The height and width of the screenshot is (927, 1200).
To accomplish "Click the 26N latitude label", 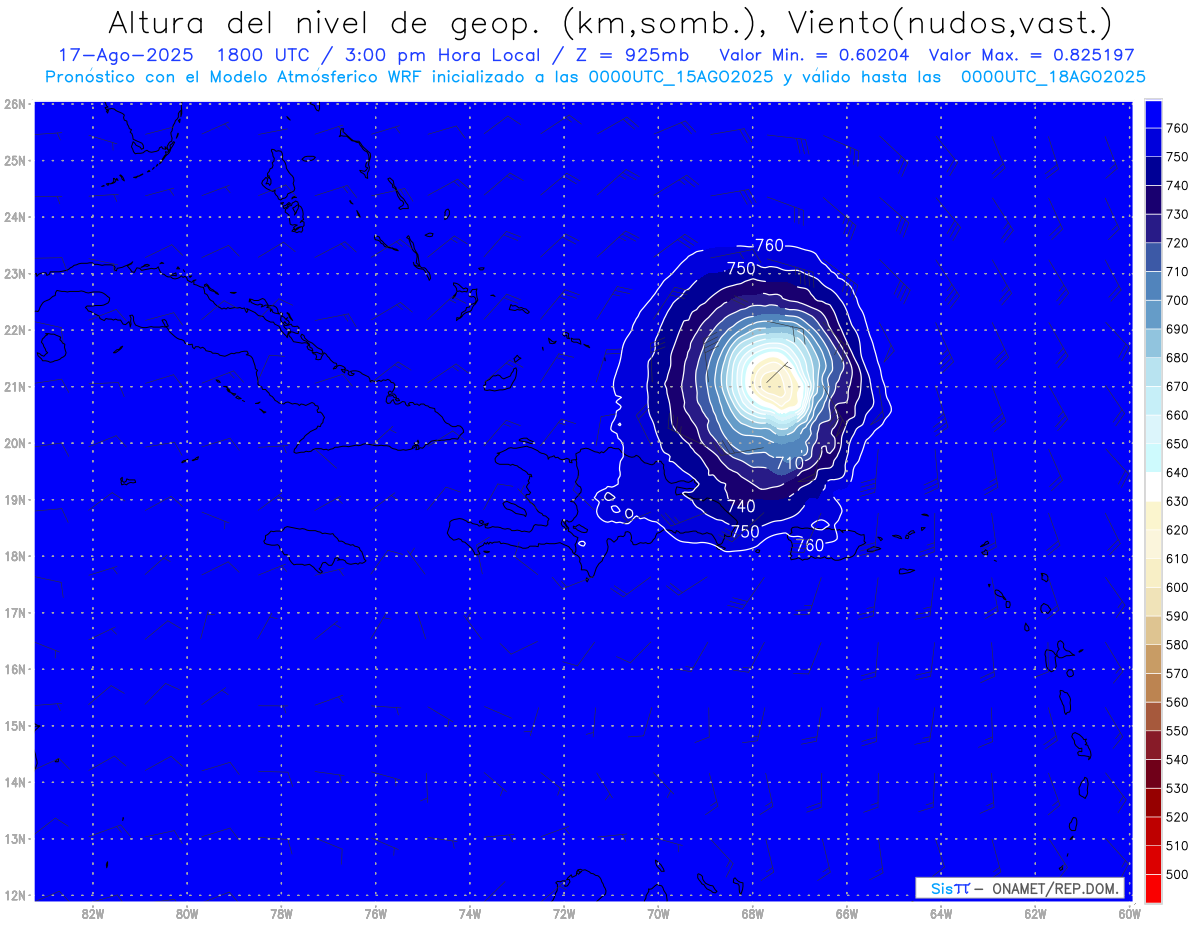I will click(14, 104).
